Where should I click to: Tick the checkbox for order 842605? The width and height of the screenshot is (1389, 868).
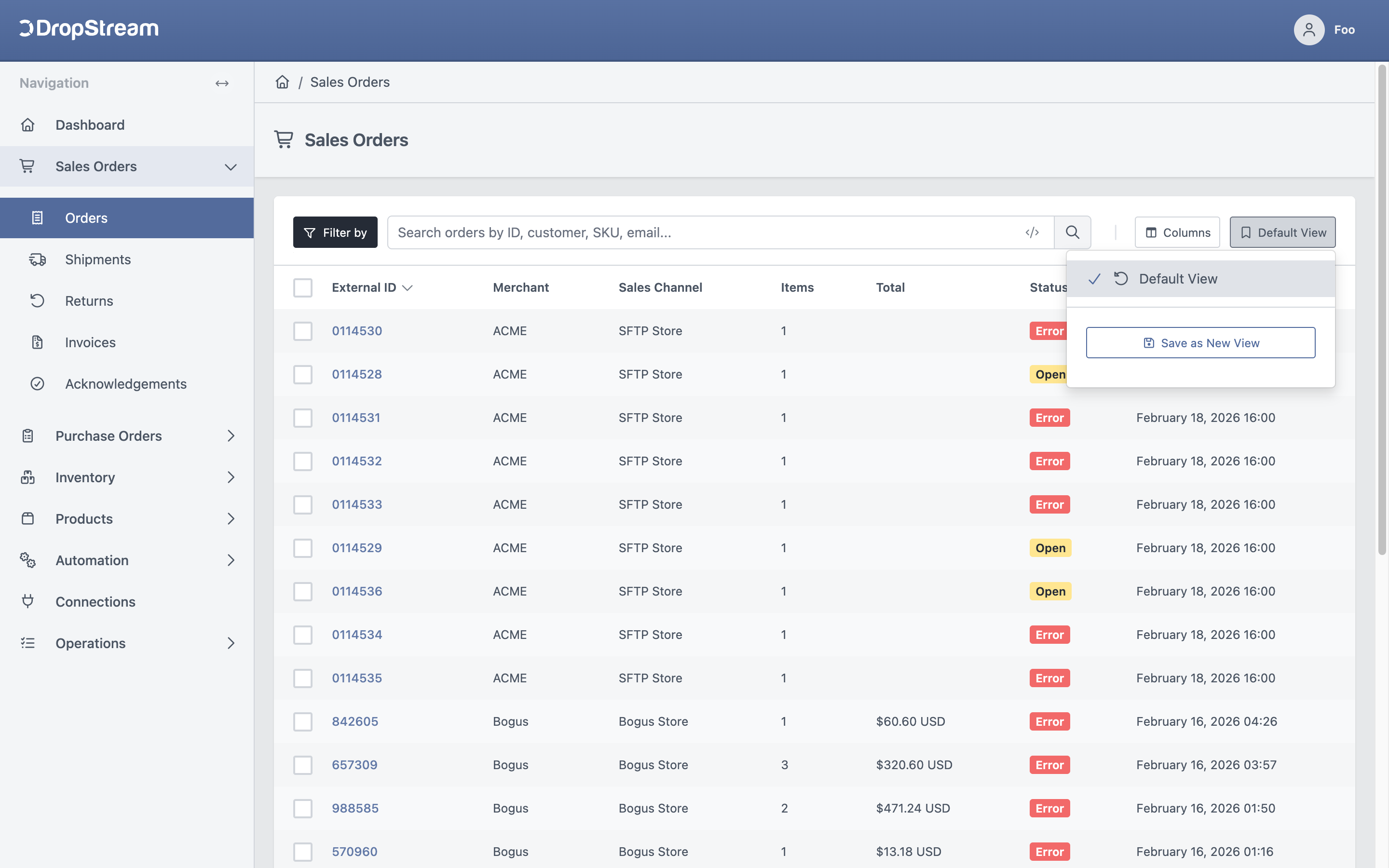[x=303, y=721]
